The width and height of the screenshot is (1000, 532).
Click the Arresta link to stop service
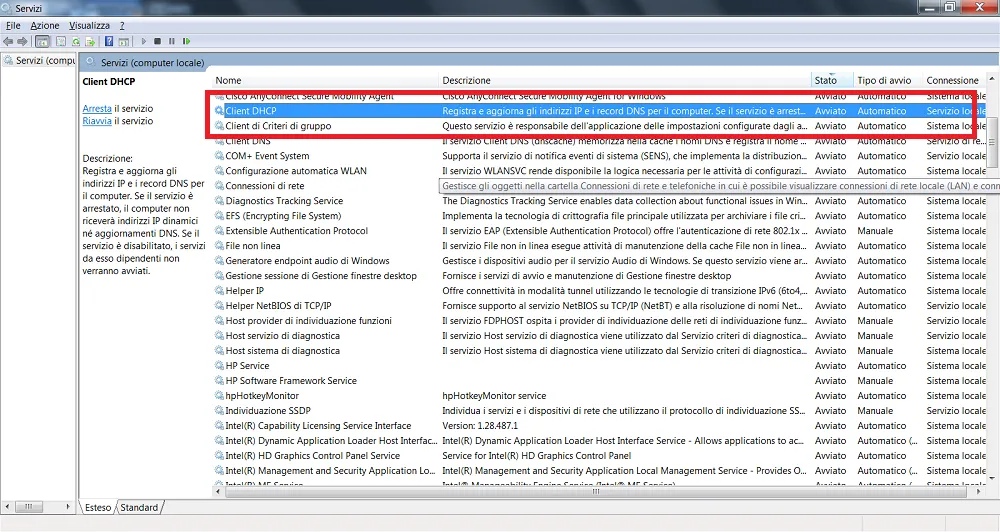pyautogui.click(x=97, y=108)
